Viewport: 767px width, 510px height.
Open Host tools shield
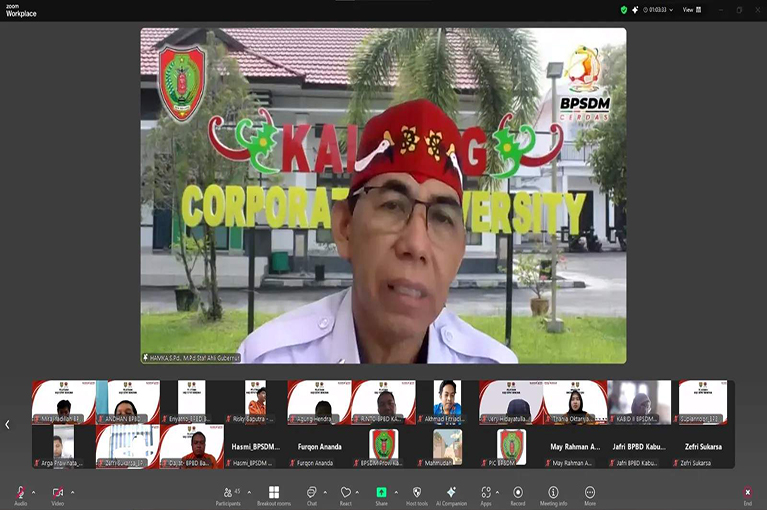416,493
